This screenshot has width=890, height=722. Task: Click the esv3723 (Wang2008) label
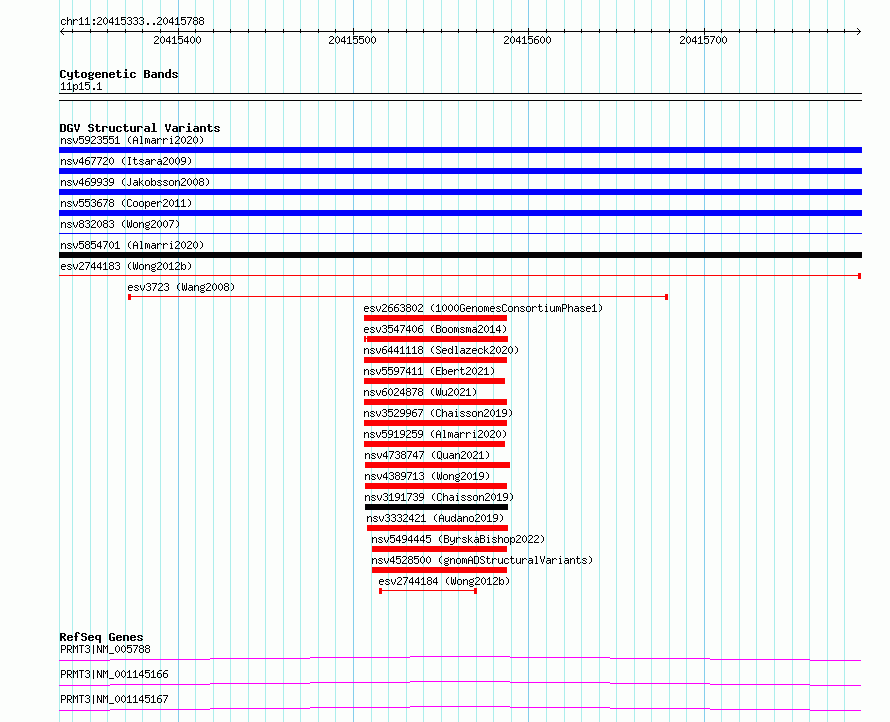coord(181,287)
